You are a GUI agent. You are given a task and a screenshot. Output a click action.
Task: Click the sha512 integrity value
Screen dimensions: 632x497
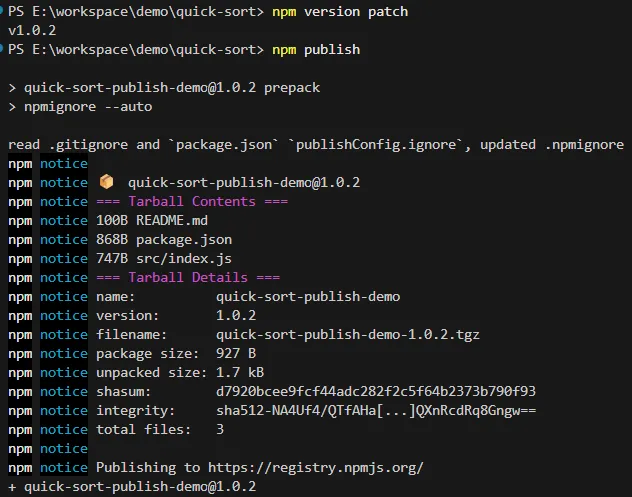(376, 410)
